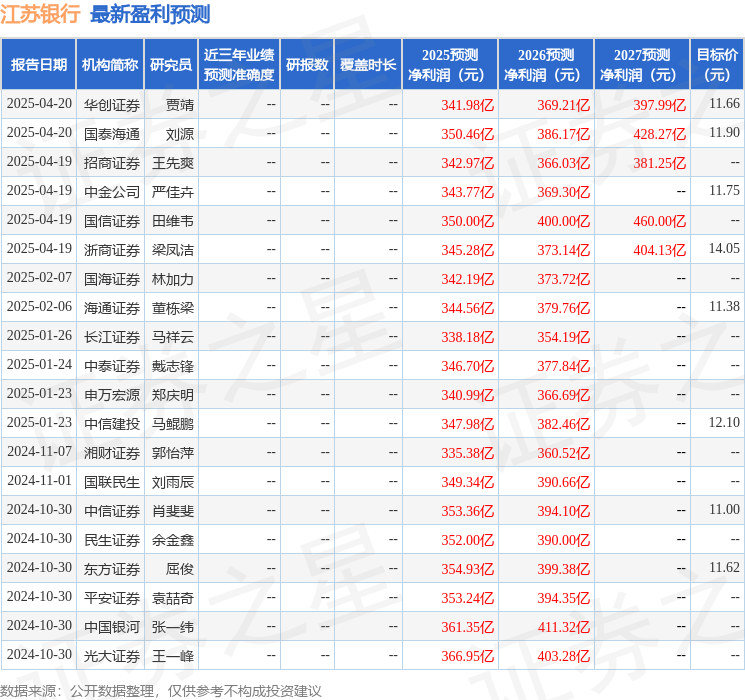Sort by 报告日期 column header

[38, 65]
